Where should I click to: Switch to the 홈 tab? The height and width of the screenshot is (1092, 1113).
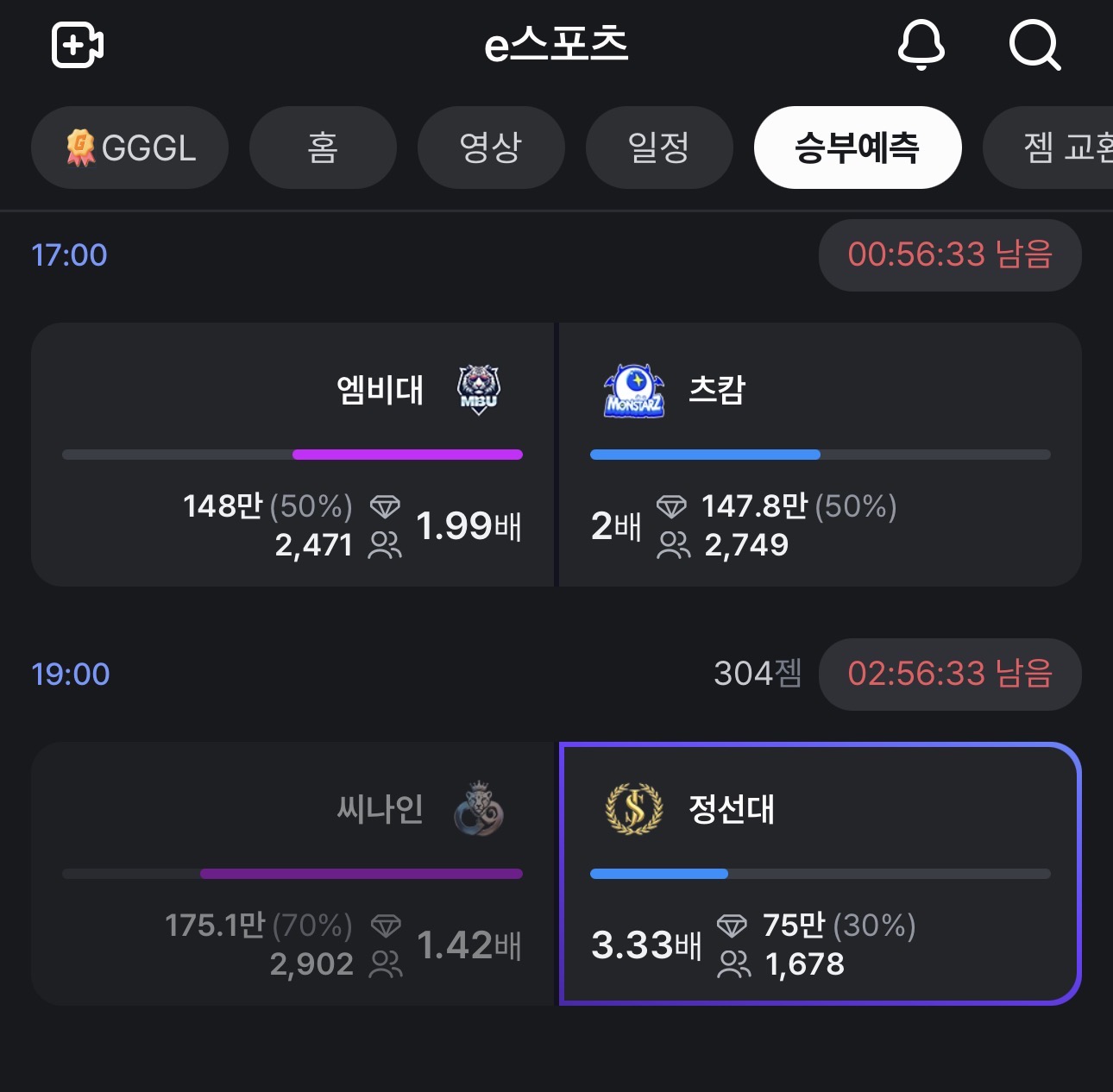(x=323, y=147)
